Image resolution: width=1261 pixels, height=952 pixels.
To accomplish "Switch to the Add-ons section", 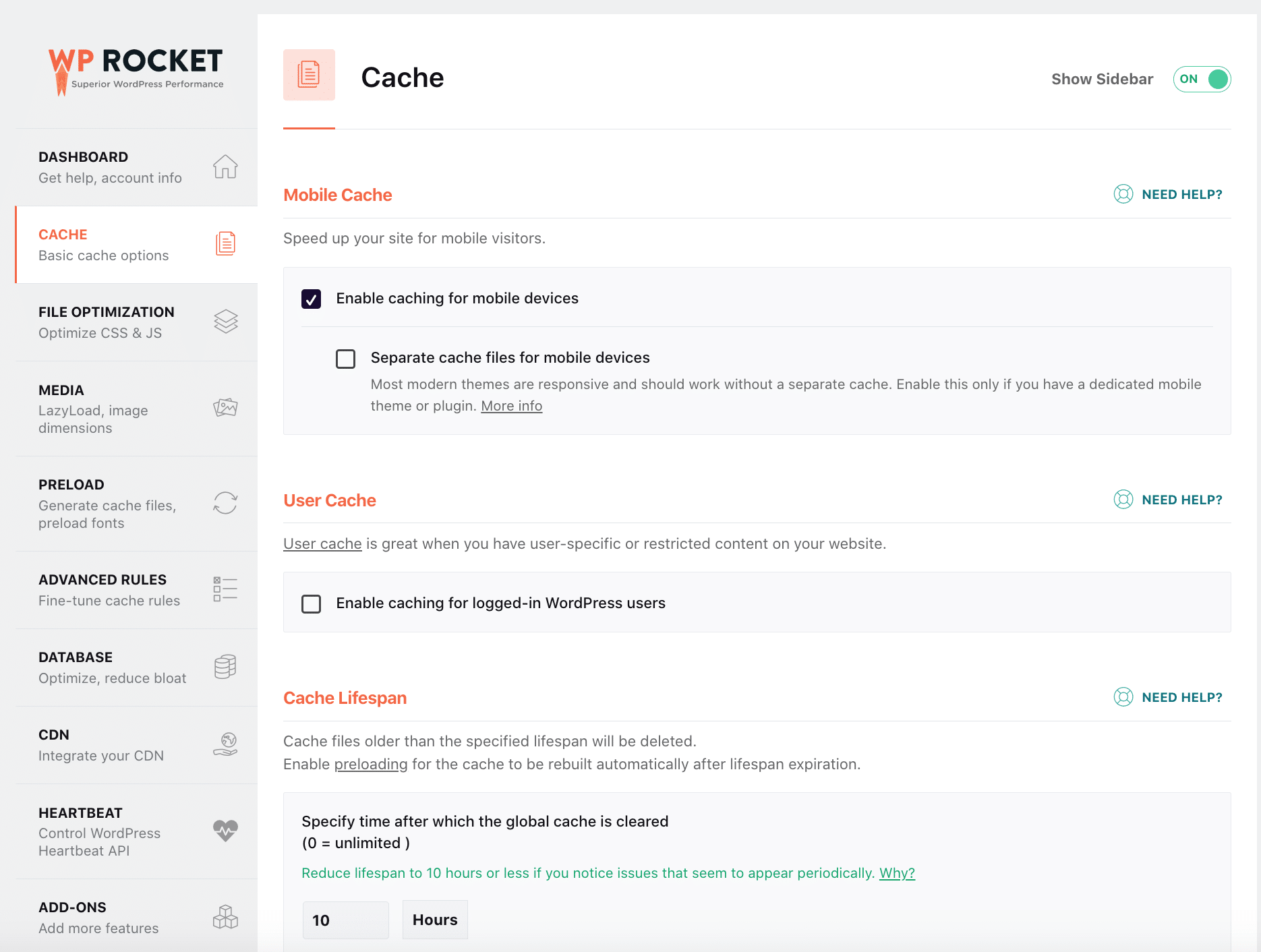I will point(98,917).
